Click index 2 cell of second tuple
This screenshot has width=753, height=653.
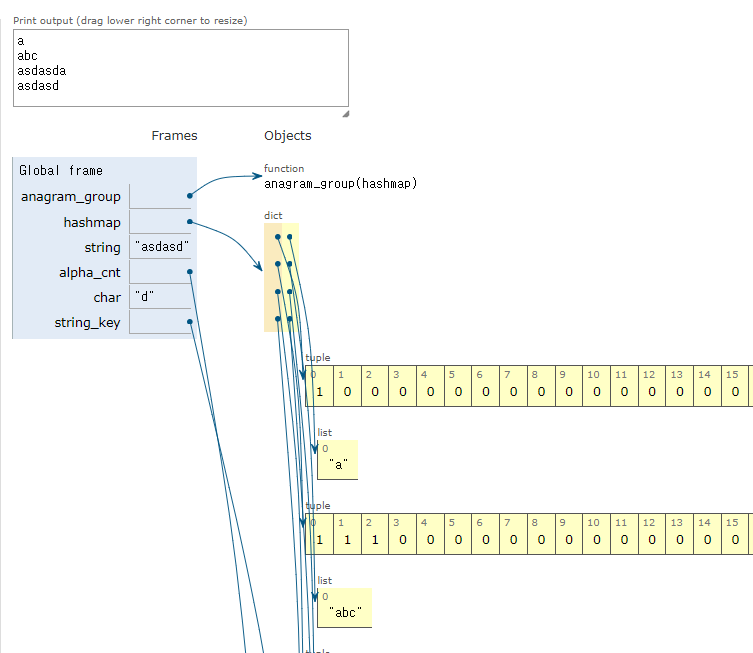tap(375, 533)
